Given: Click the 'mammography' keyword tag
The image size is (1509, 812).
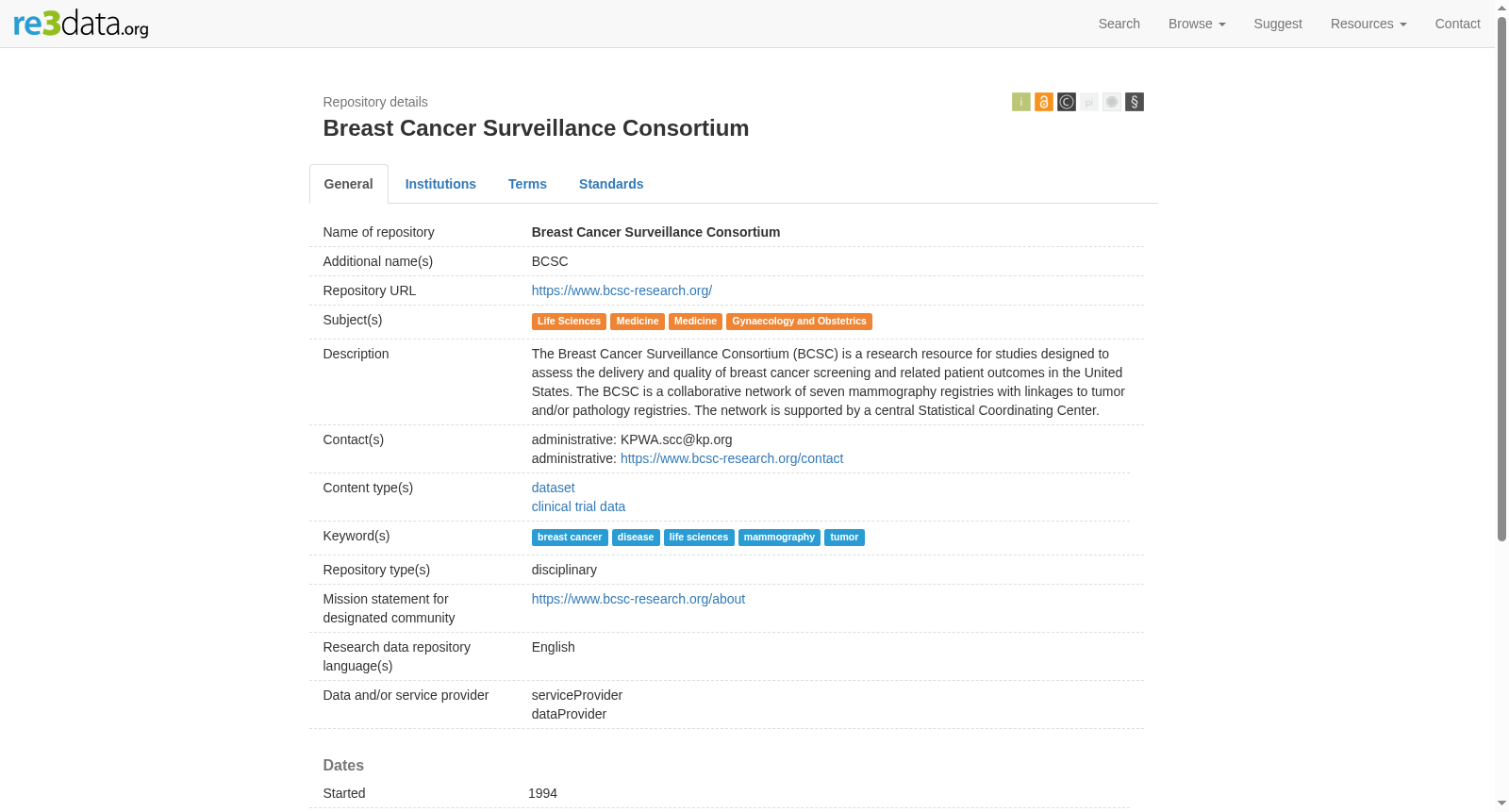Looking at the screenshot, I should pos(779,538).
